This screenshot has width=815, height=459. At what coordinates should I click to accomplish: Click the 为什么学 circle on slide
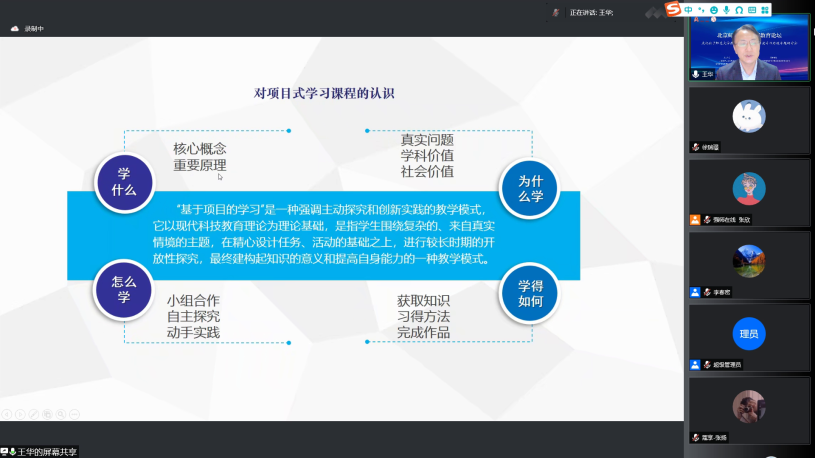[x=530, y=187]
